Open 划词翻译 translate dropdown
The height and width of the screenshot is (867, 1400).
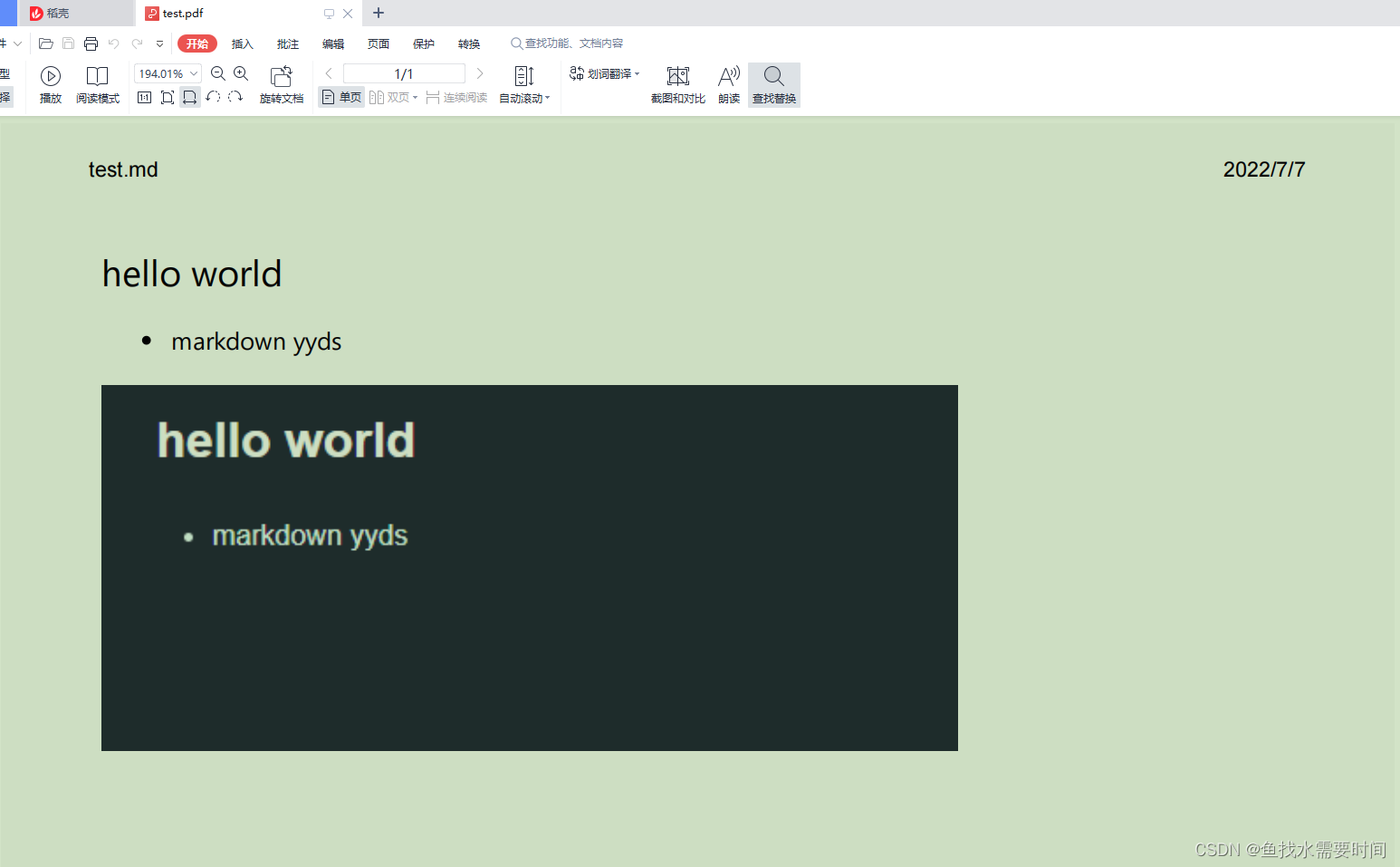coord(604,73)
